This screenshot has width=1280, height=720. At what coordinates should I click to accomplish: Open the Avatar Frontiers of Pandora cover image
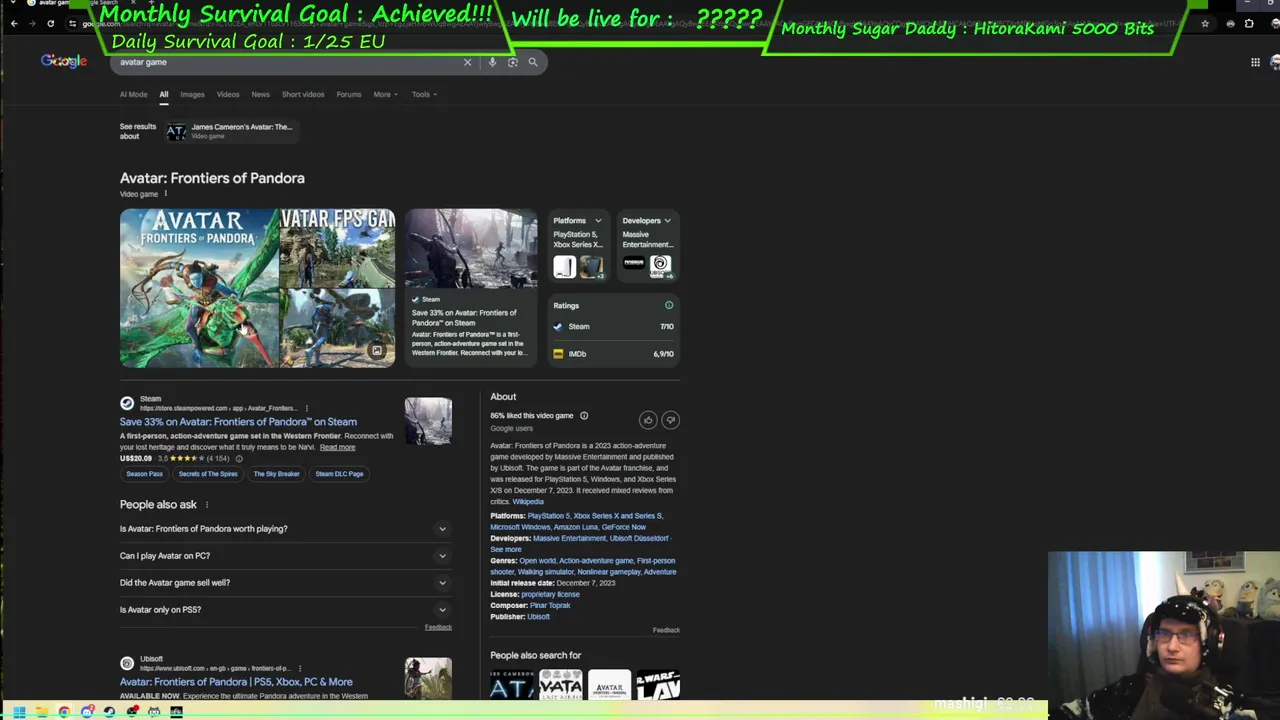click(199, 288)
